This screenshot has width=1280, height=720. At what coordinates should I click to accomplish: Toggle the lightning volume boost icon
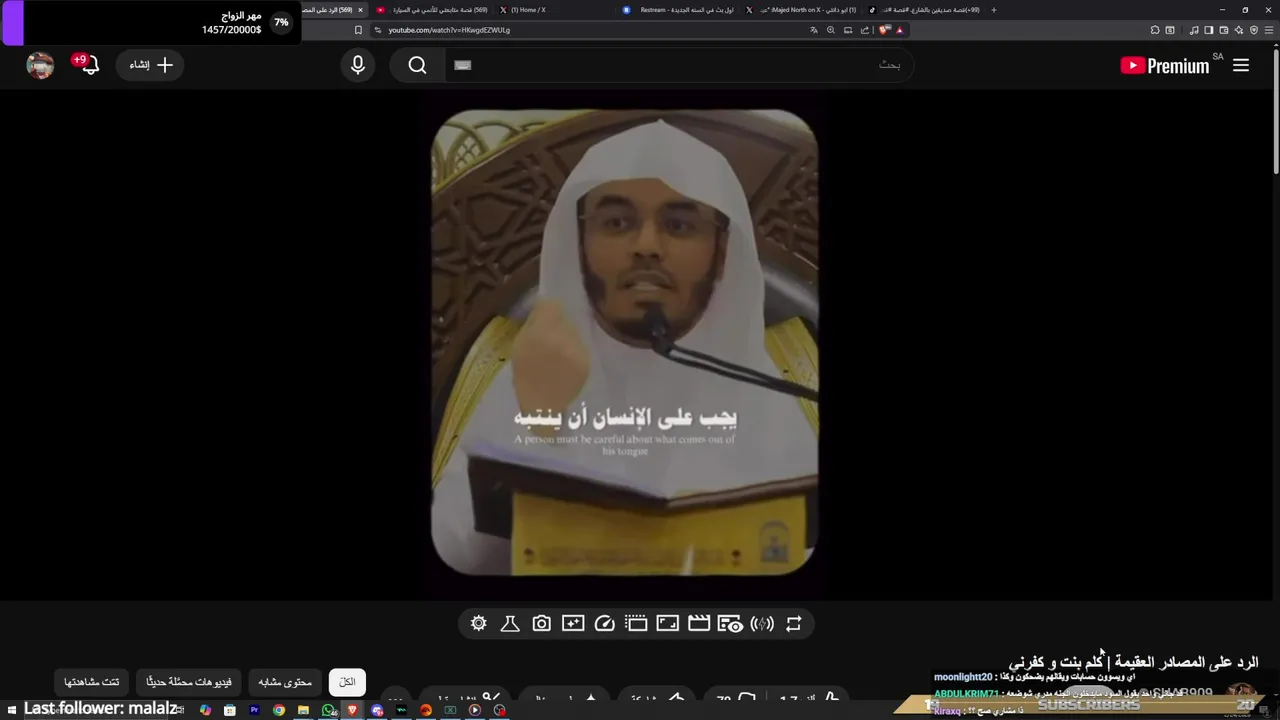762,624
